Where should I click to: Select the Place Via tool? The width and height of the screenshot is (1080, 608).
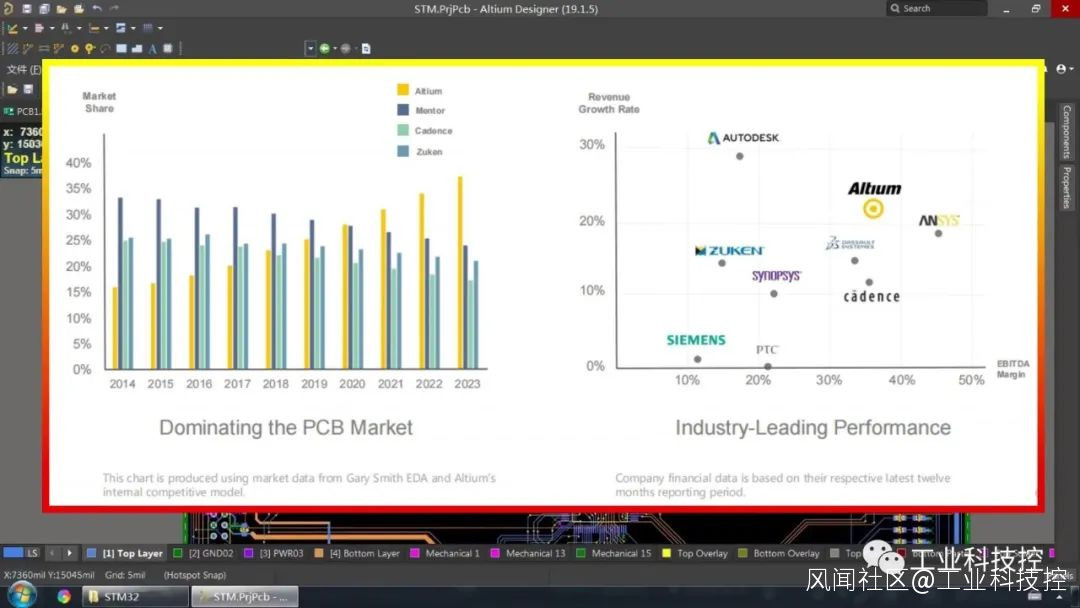pos(90,48)
